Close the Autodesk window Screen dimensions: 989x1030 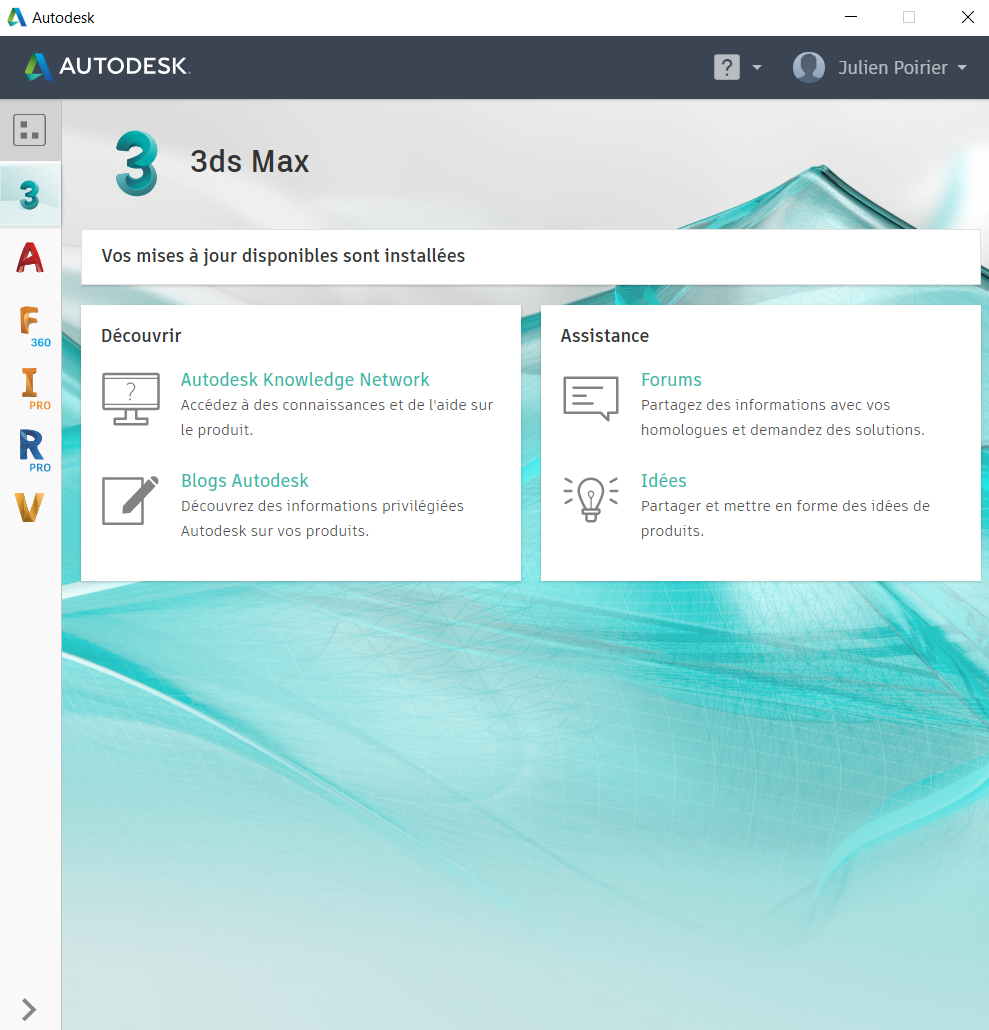point(967,17)
